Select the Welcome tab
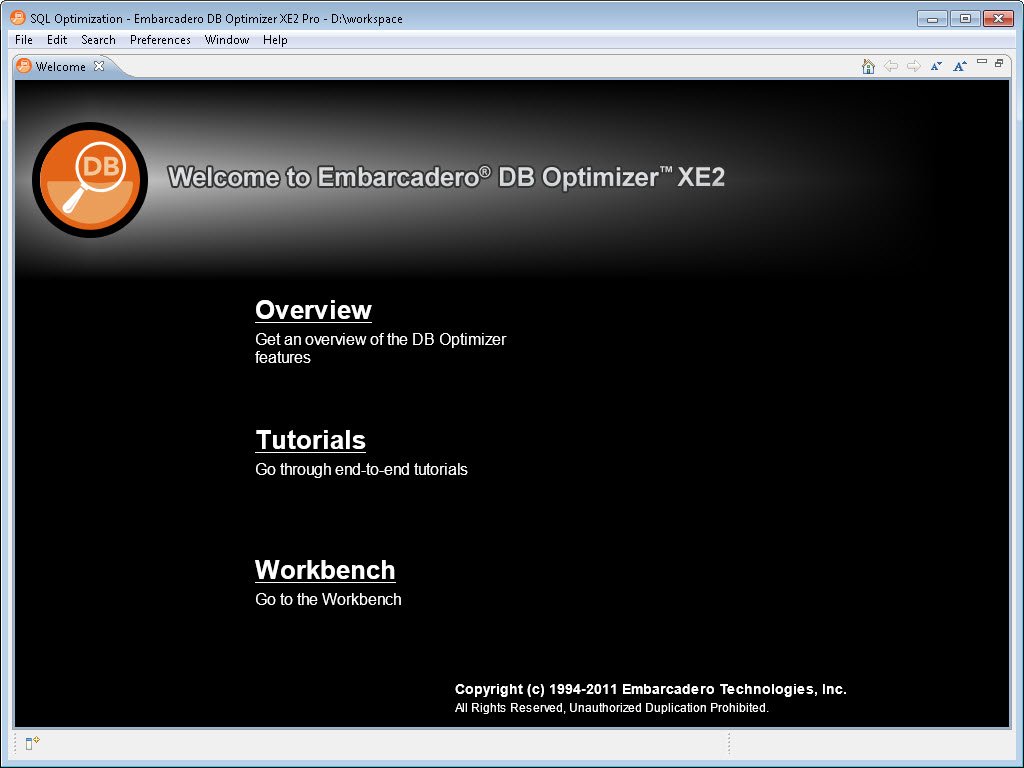Screen dimensions: 1024x768 click(60, 67)
